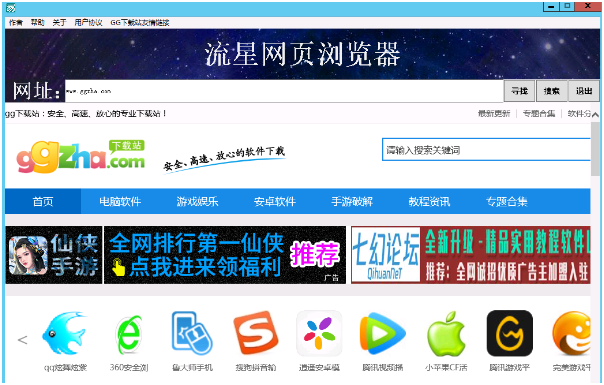Open the 完美游戏平台 orange smiley icon

click(571, 333)
